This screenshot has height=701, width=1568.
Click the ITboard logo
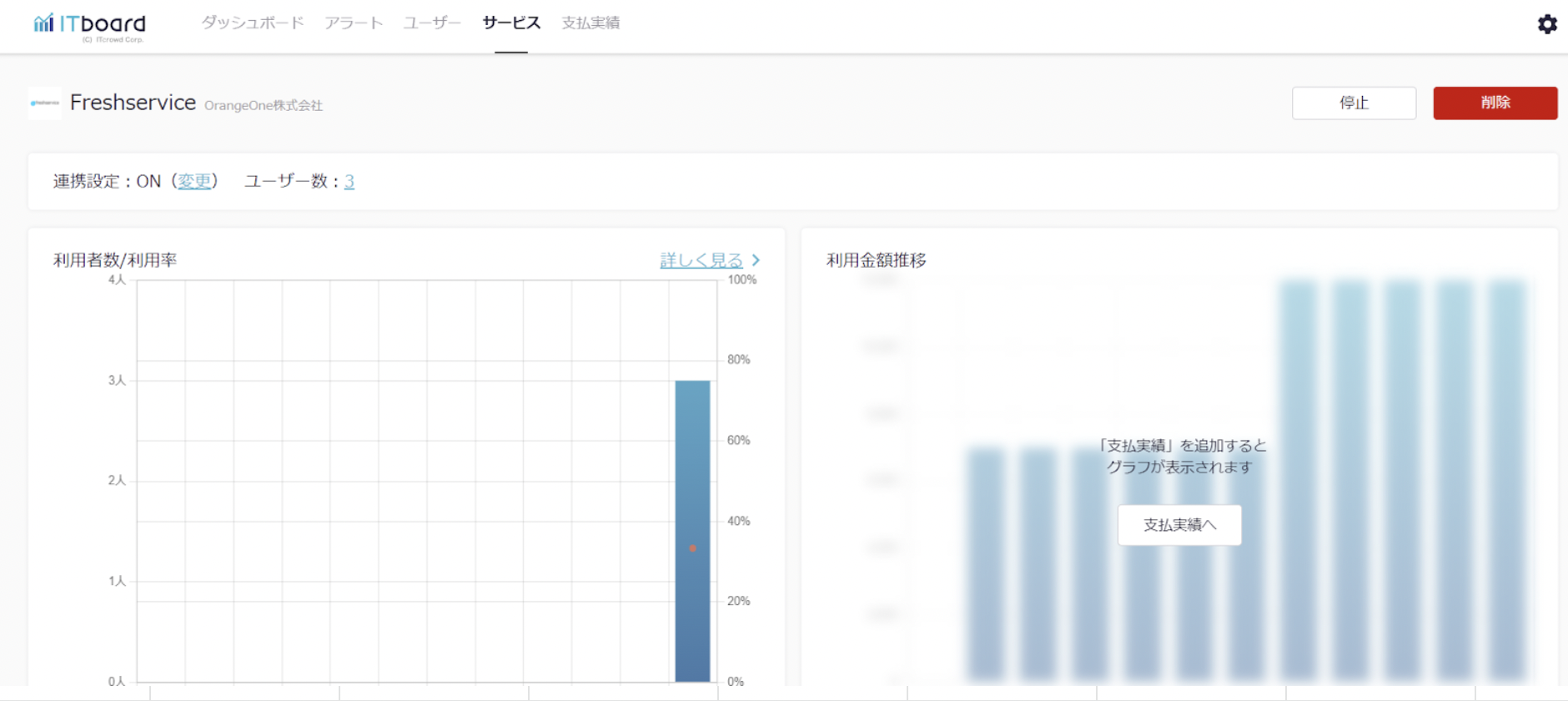pyautogui.click(x=89, y=25)
